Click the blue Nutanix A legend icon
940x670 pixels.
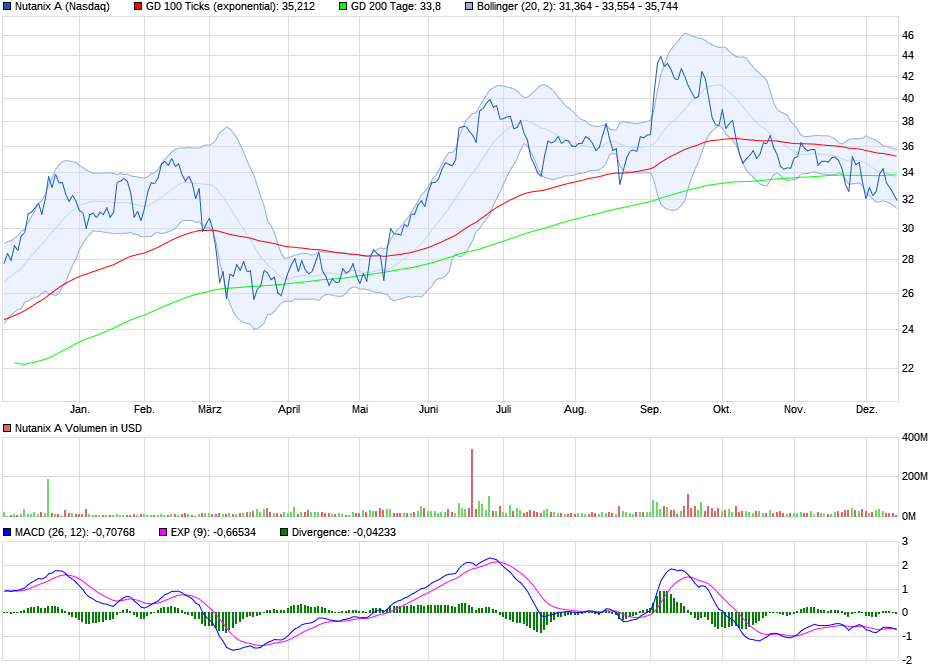[8, 7]
